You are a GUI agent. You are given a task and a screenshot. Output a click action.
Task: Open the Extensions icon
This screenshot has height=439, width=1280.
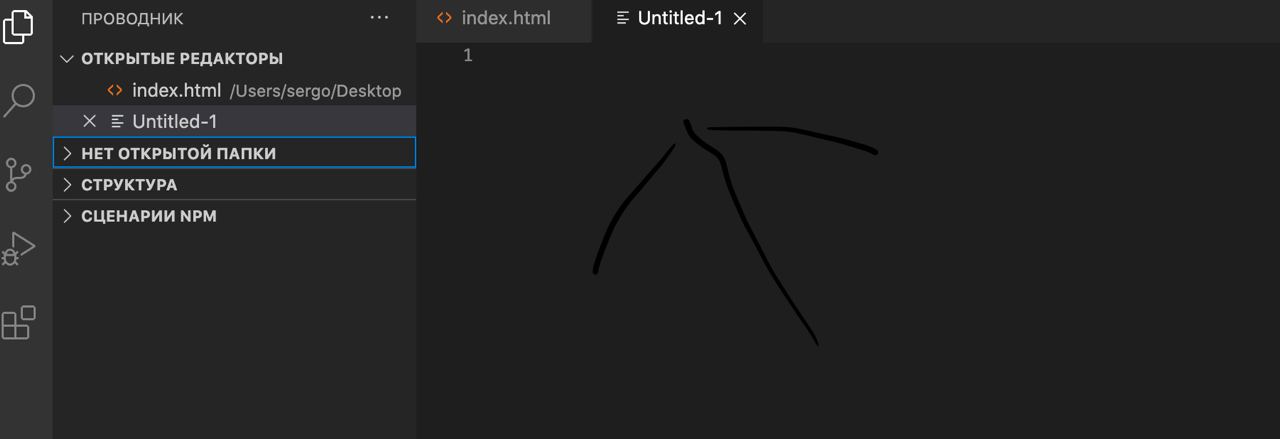pyautogui.click(x=19, y=322)
